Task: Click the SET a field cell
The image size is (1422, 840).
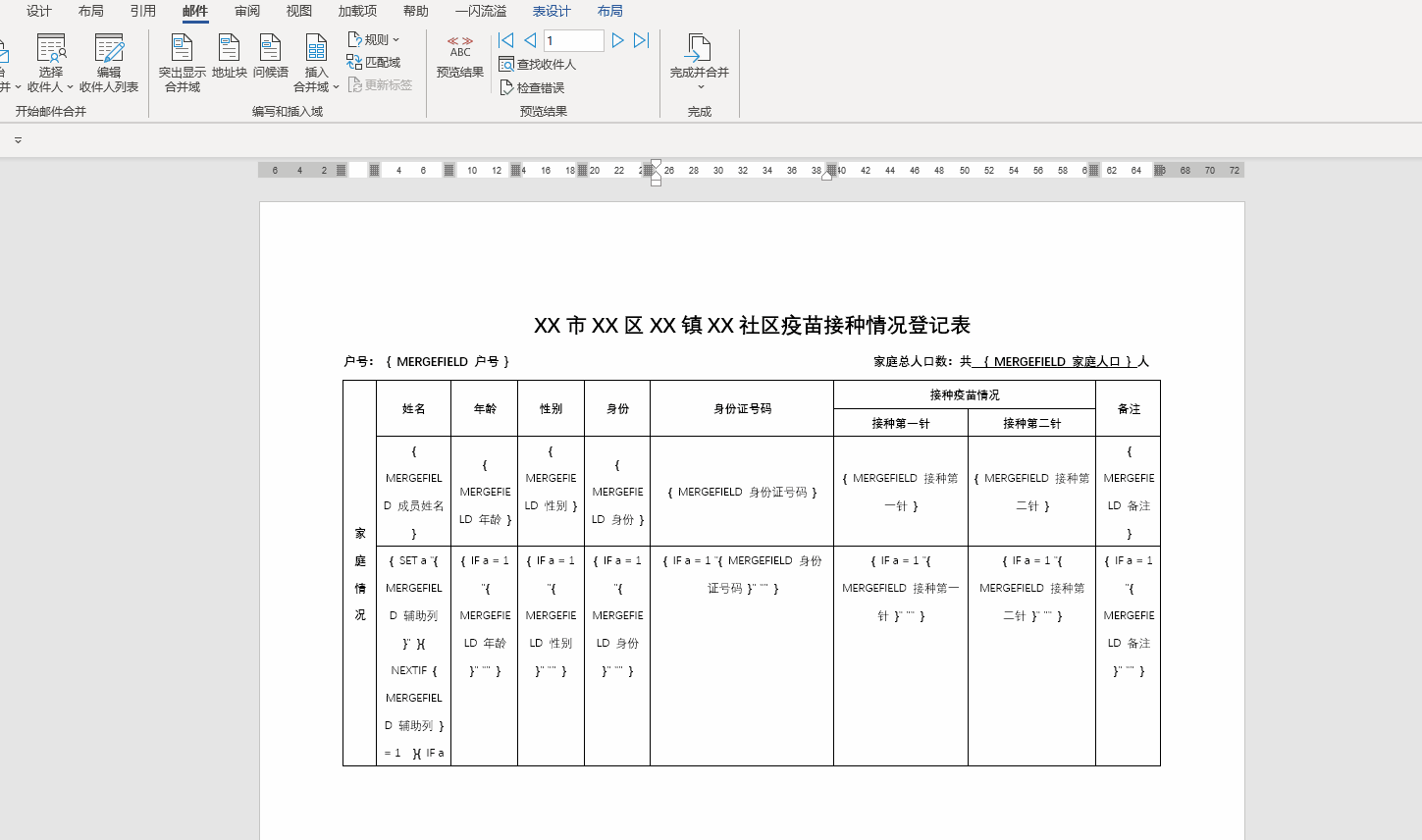Action: click(x=413, y=656)
